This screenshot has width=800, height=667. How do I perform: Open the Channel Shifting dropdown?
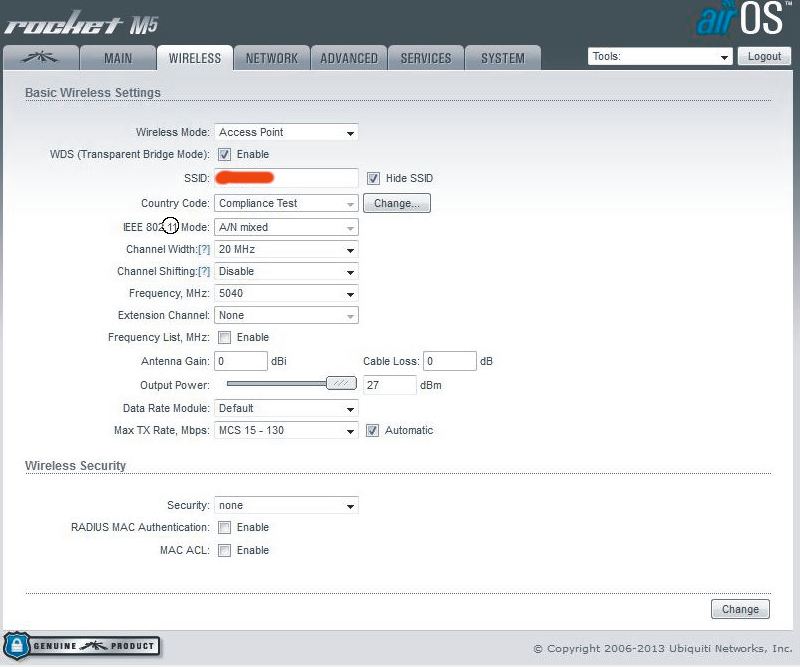coord(286,271)
